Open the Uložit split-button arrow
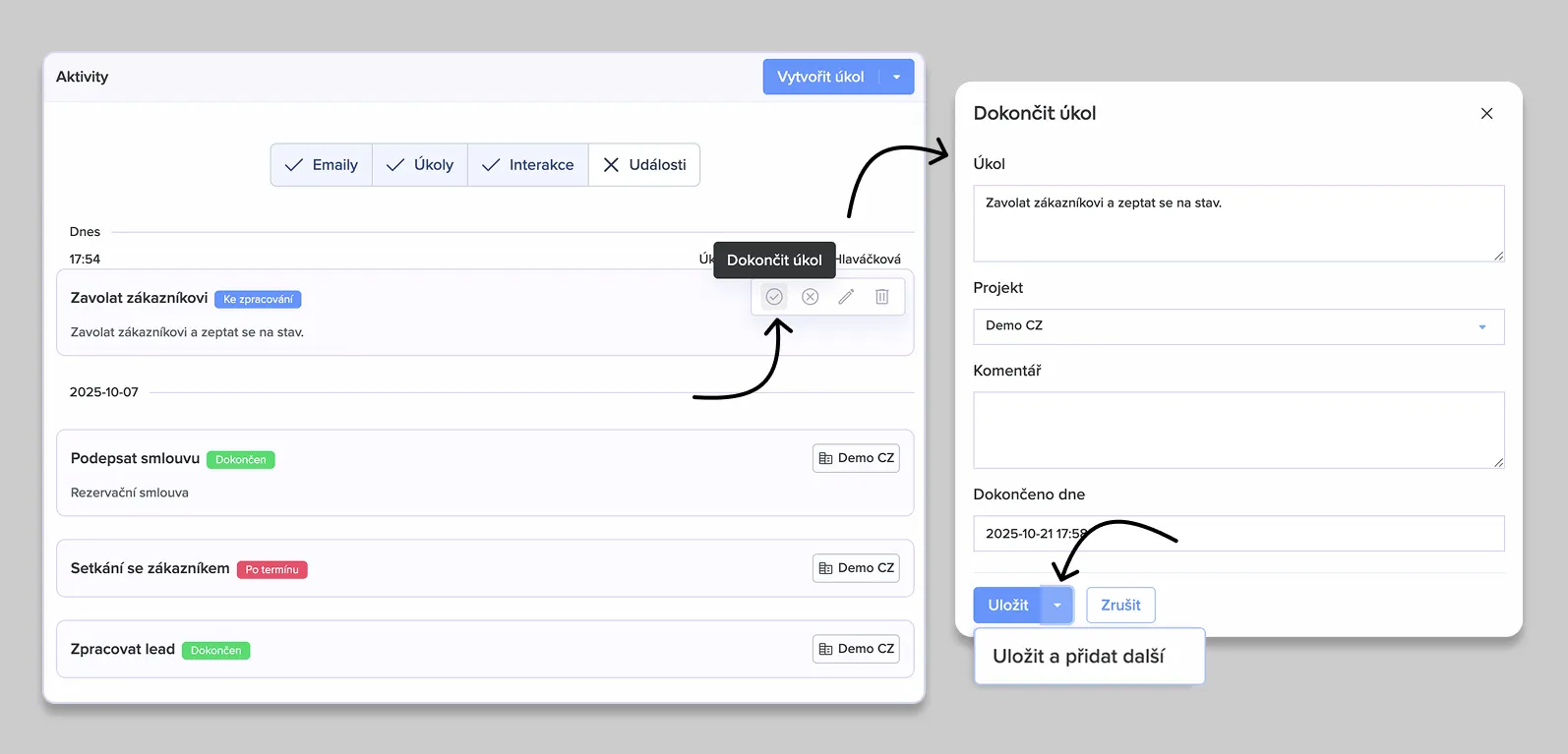 pyautogui.click(x=1056, y=606)
